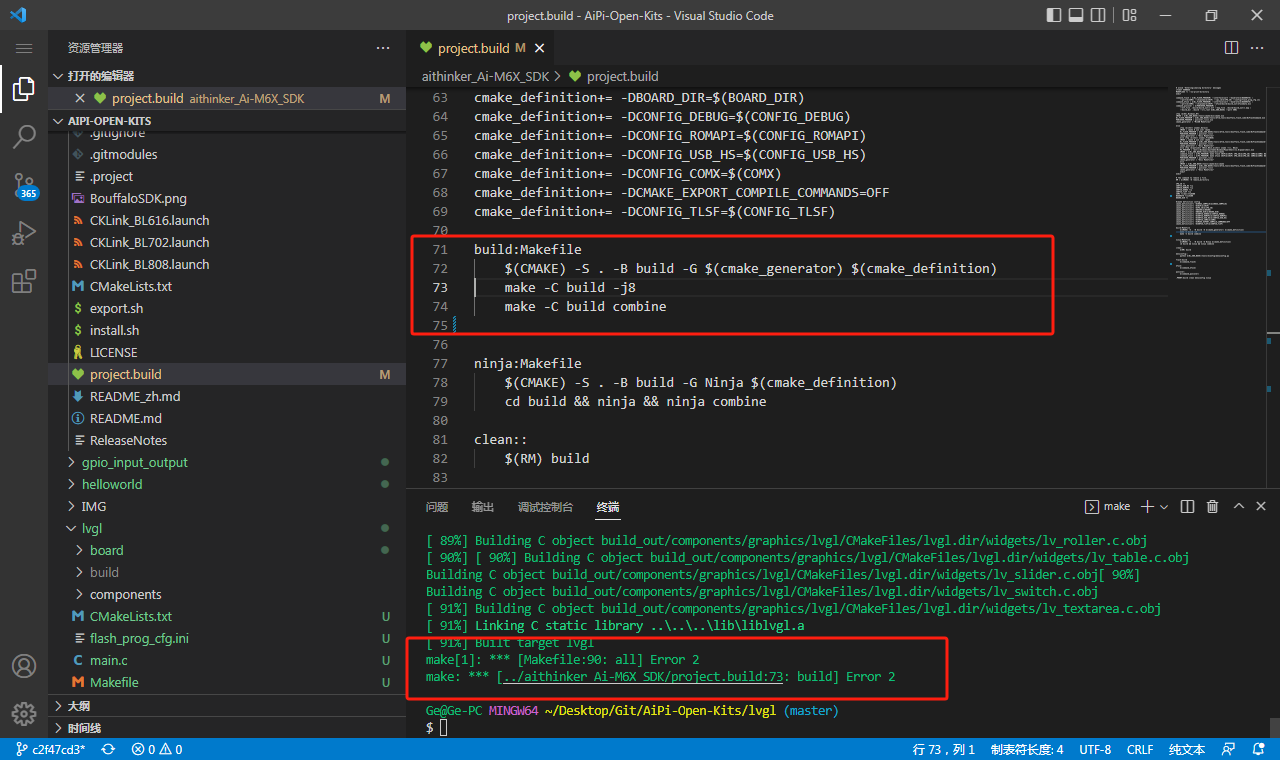The height and width of the screenshot is (760, 1280).
Task: Open .gitmodules file in explorer
Action: [227, 154]
